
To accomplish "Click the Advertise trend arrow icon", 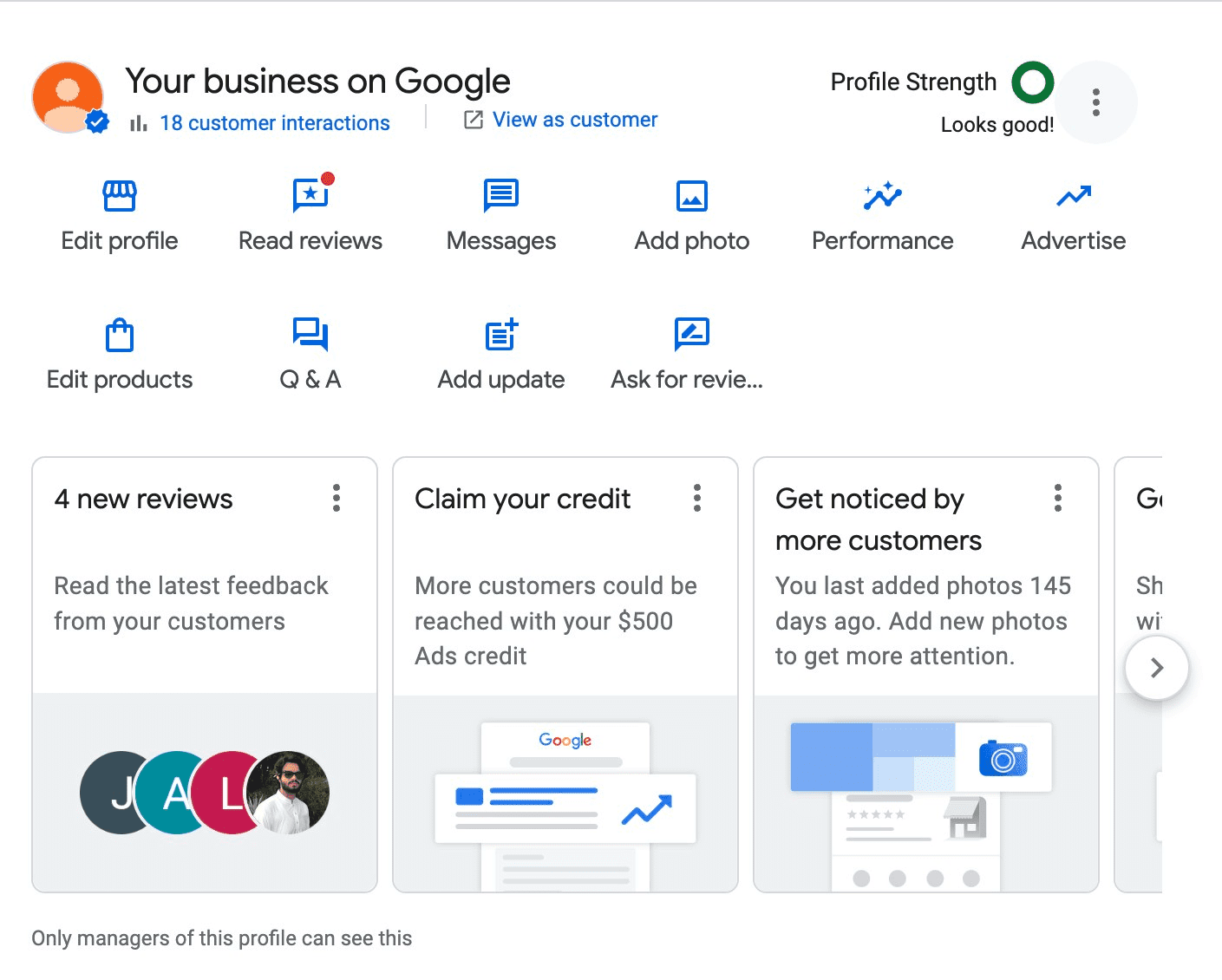I will 1073,196.
